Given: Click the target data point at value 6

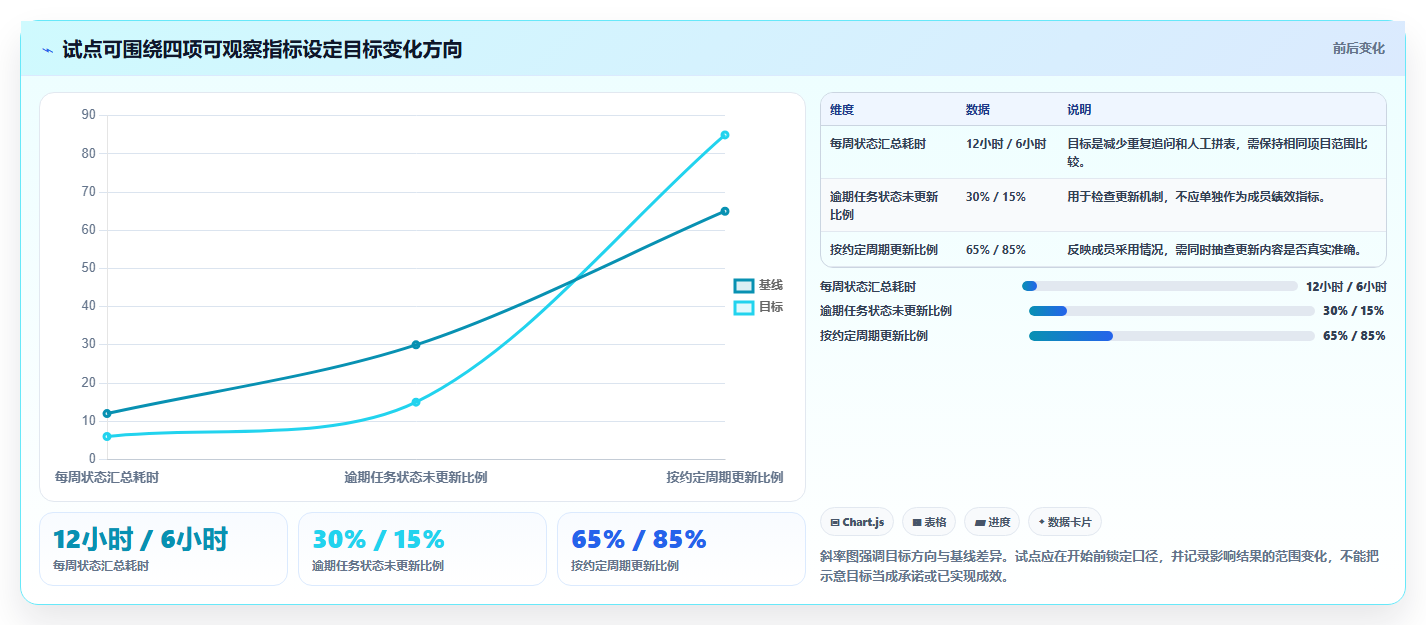Looking at the screenshot, I should (107, 436).
